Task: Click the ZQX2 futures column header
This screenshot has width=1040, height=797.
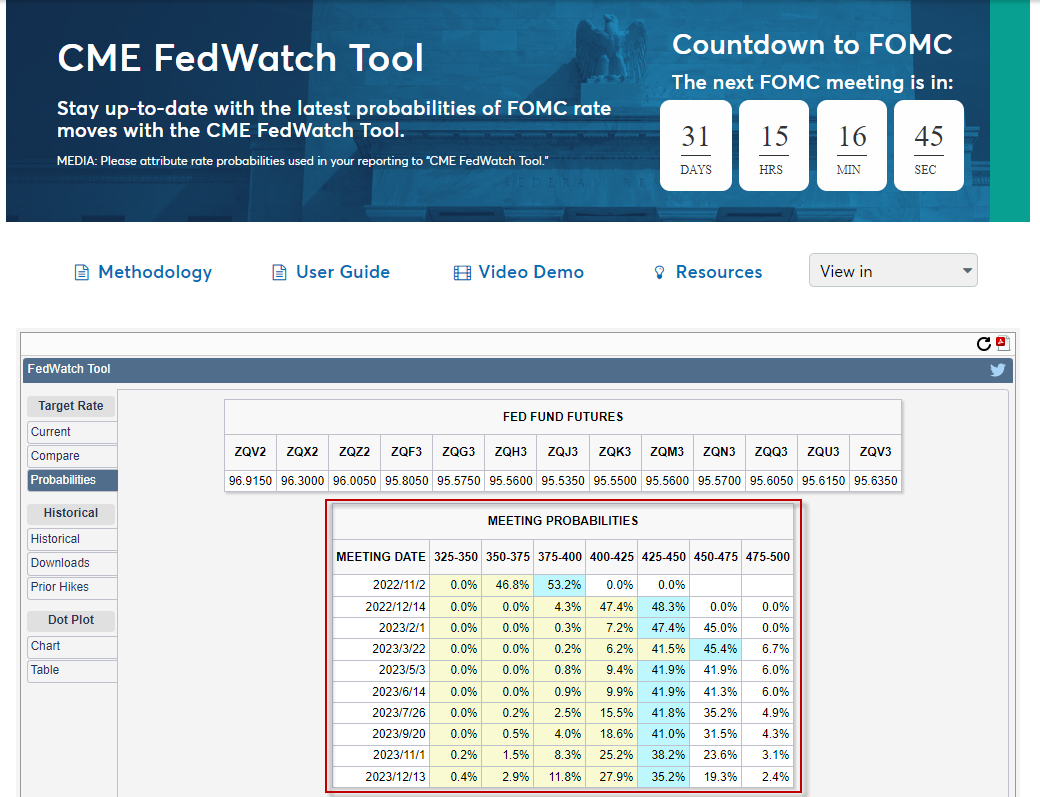Action: tap(302, 452)
